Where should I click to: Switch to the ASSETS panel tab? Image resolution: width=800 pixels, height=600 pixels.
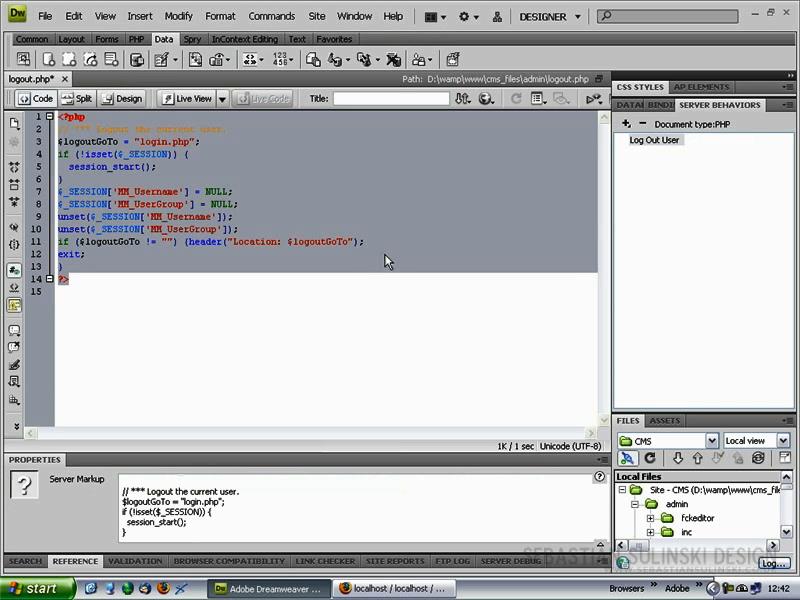point(664,421)
